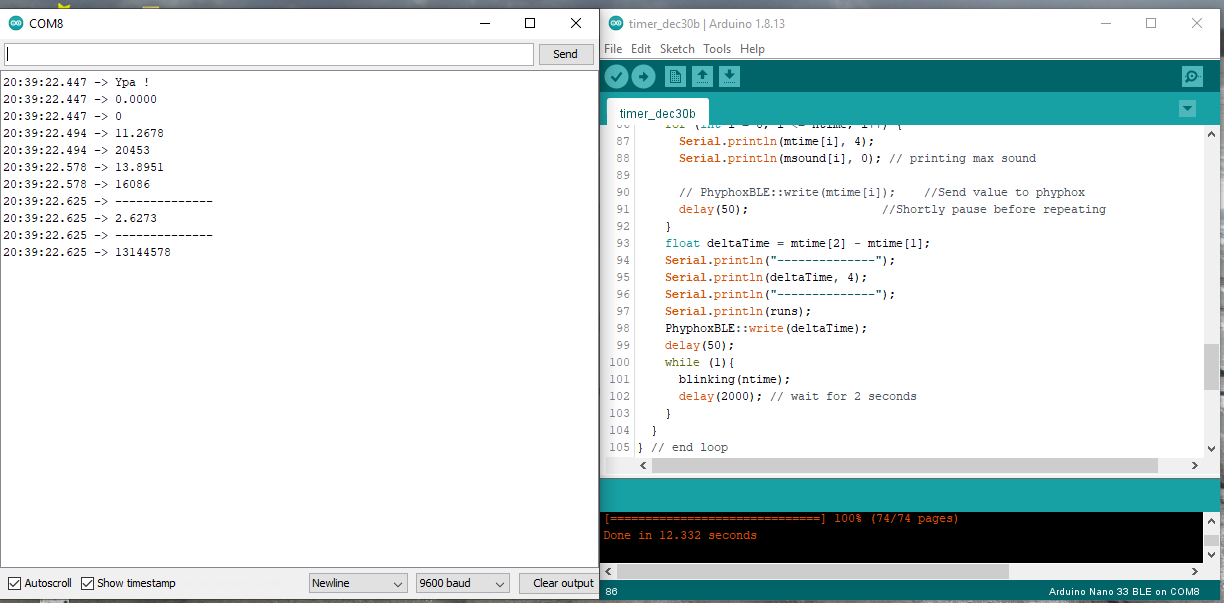Screen dimensions: 1224x603
Task: Focus the serial message input field
Action: [x=269, y=54]
